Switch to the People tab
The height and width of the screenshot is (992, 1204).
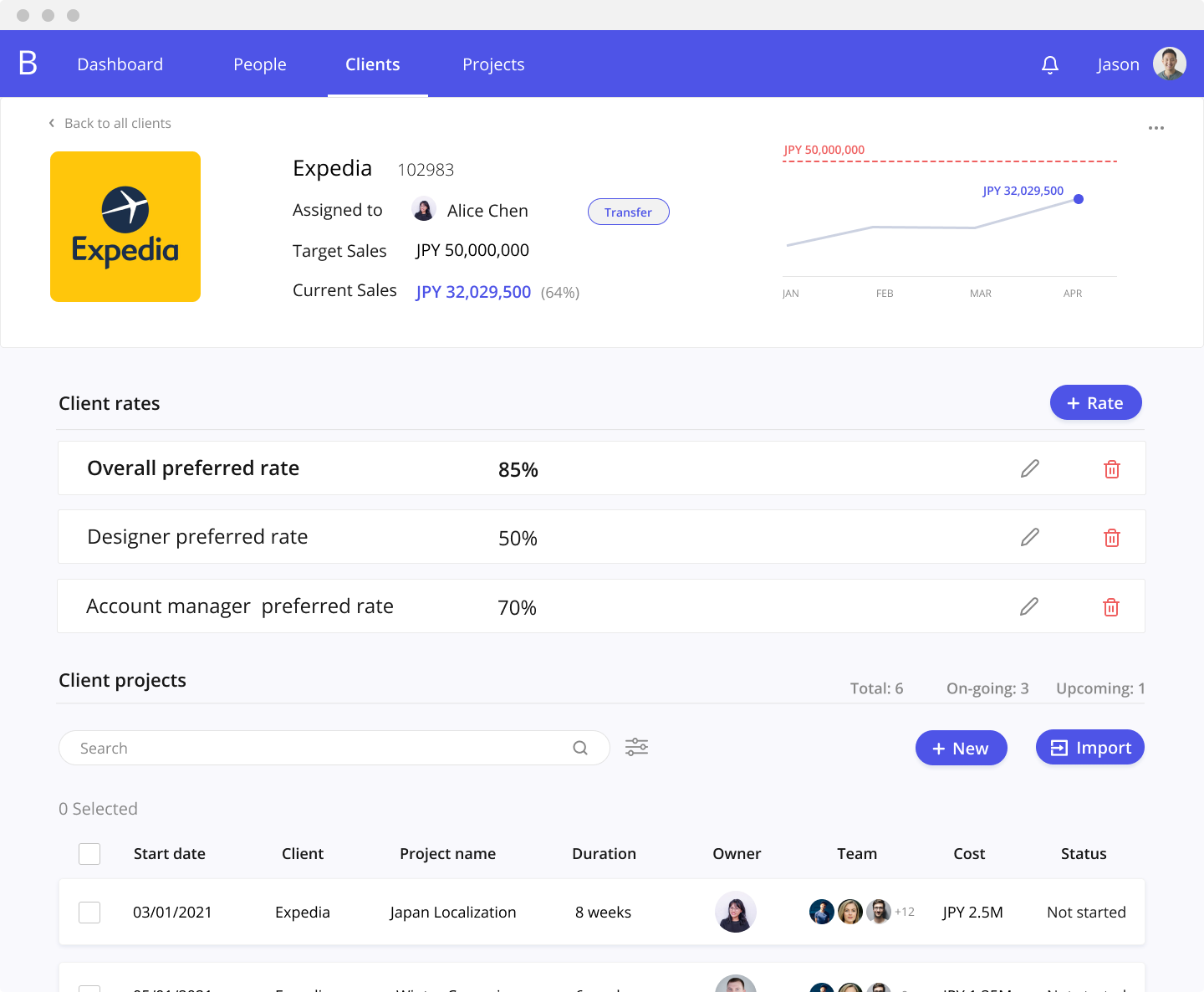(260, 64)
